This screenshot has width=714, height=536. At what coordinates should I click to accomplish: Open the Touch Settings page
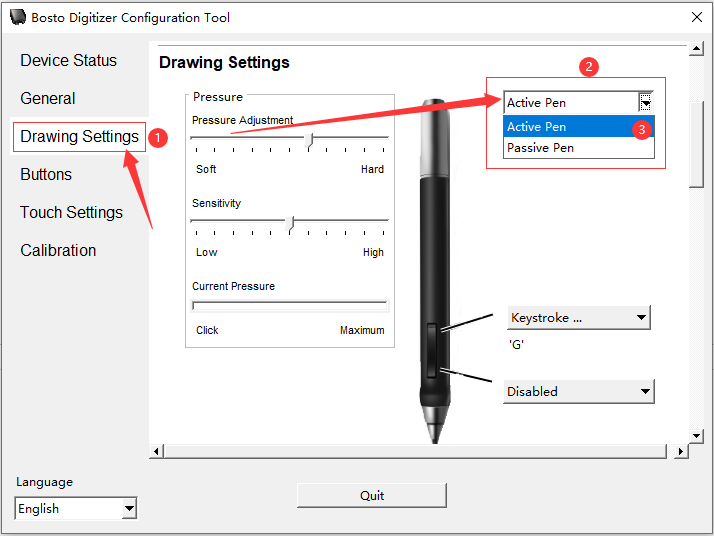click(71, 212)
